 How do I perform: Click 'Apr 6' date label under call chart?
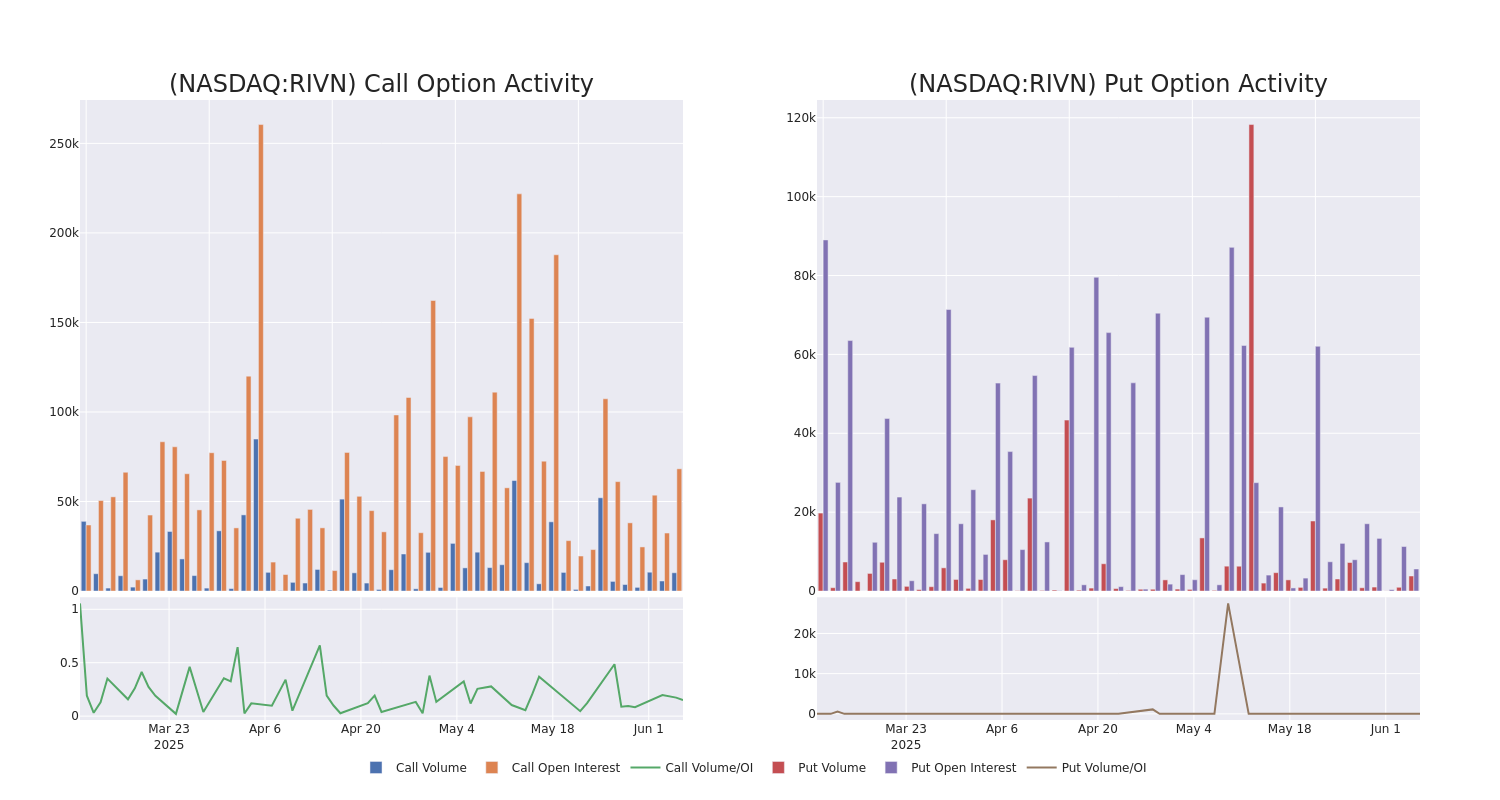(x=265, y=729)
